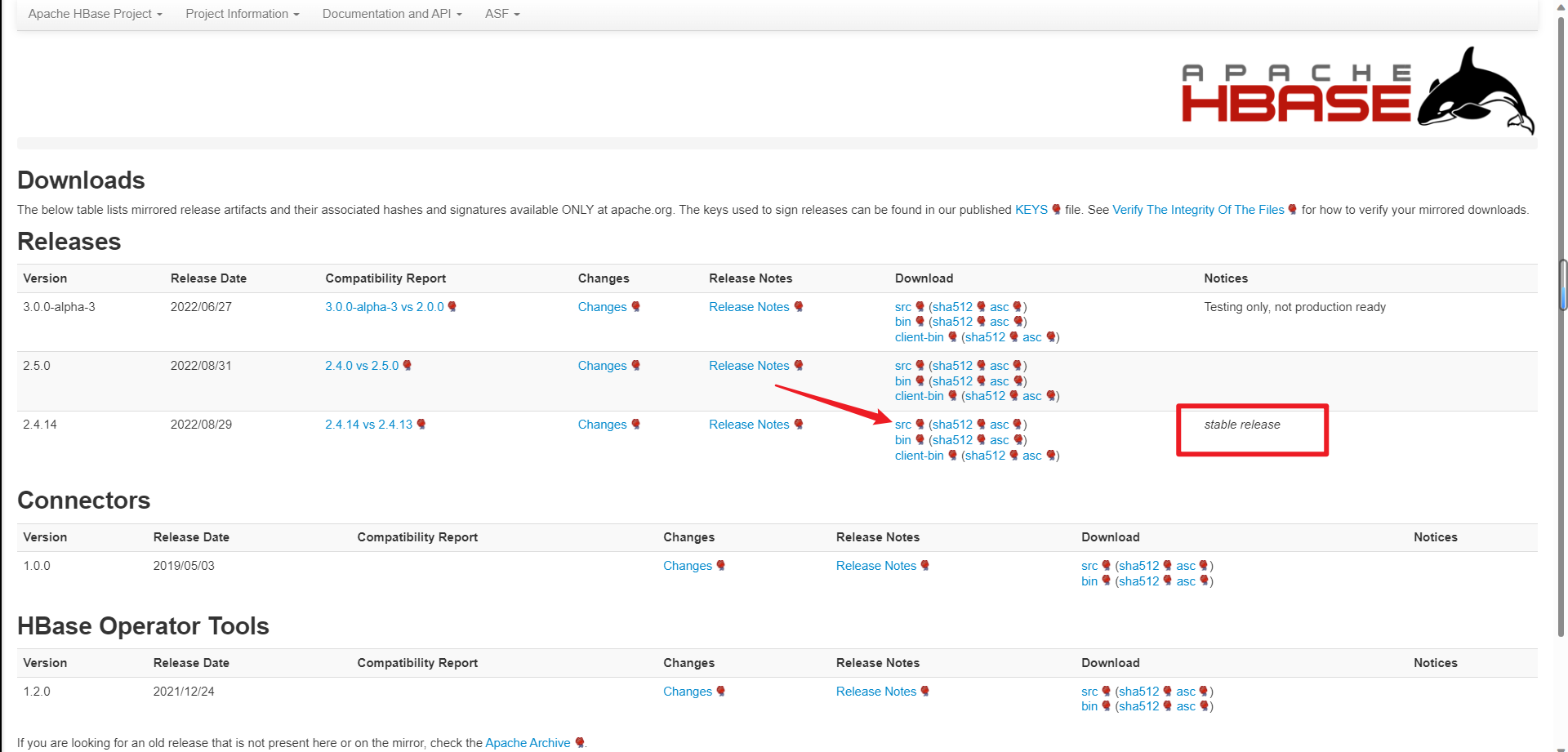Expand the Project Information dropdown
The width and height of the screenshot is (1568, 752).
click(242, 14)
